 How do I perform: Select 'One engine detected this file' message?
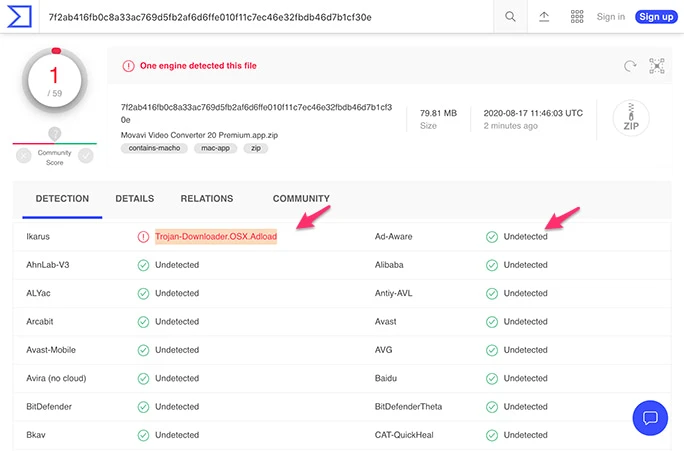click(x=198, y=66)
